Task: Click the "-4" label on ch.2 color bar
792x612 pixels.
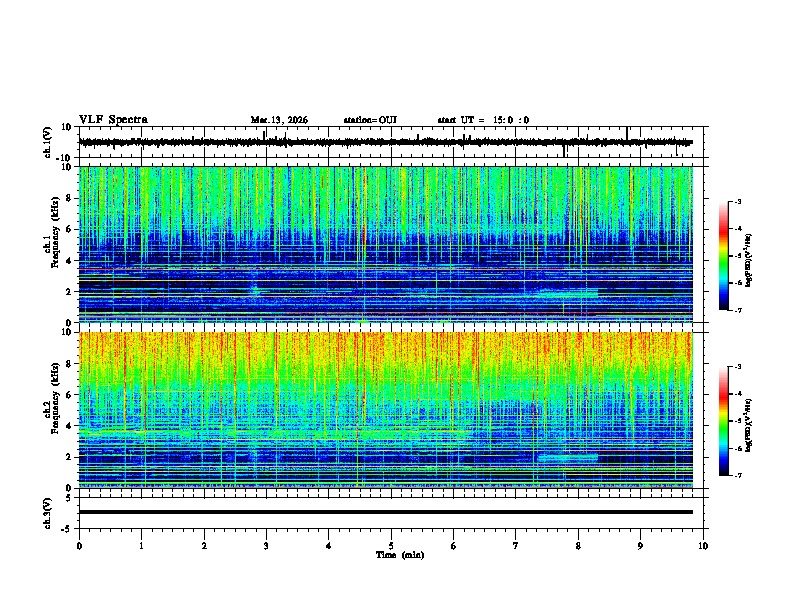Action: point(737,394)
